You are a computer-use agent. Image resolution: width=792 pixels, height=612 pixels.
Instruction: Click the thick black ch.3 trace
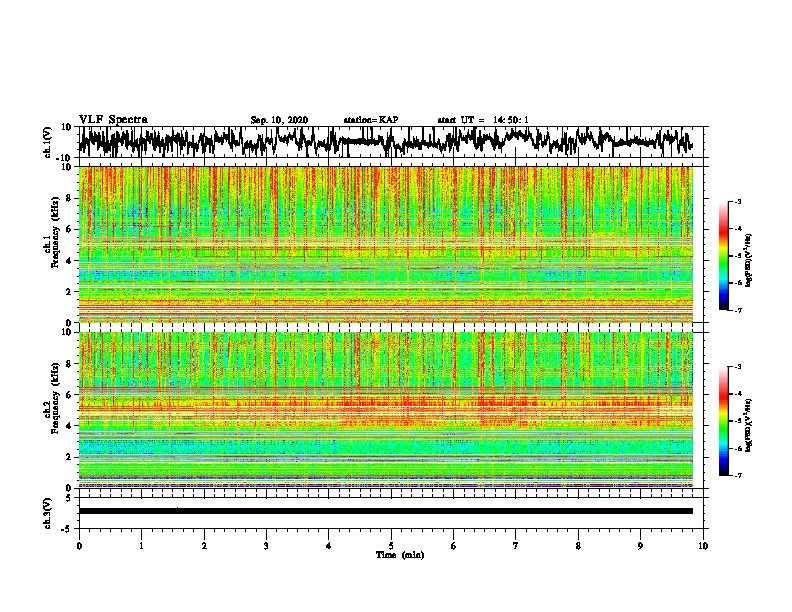[385, 511]
